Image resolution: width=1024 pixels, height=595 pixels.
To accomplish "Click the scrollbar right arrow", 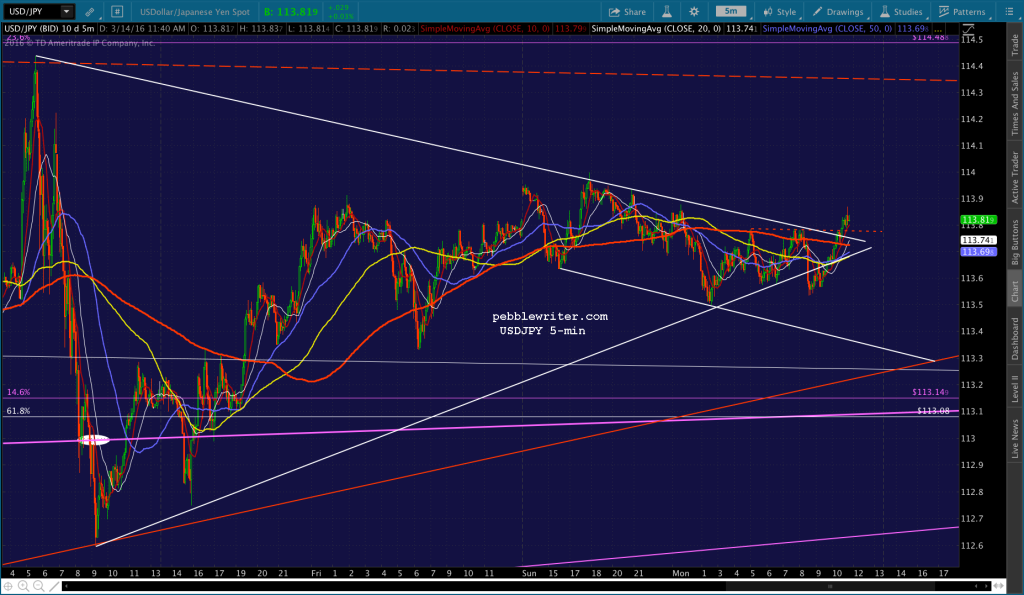I will pyautogui.click(x=985, y=586).
